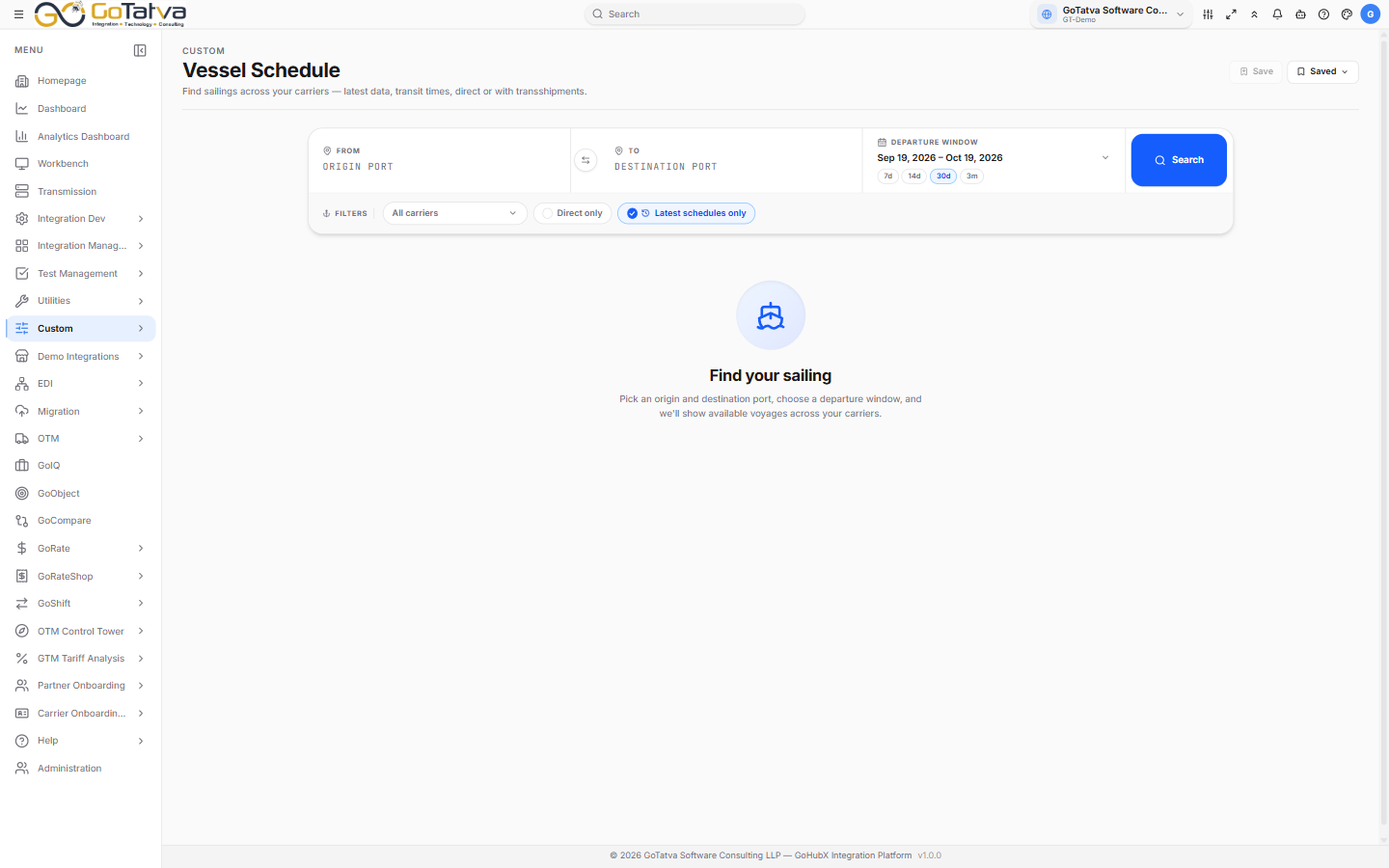Click the v1.0.0 version text in footer

tap(929, 855)
